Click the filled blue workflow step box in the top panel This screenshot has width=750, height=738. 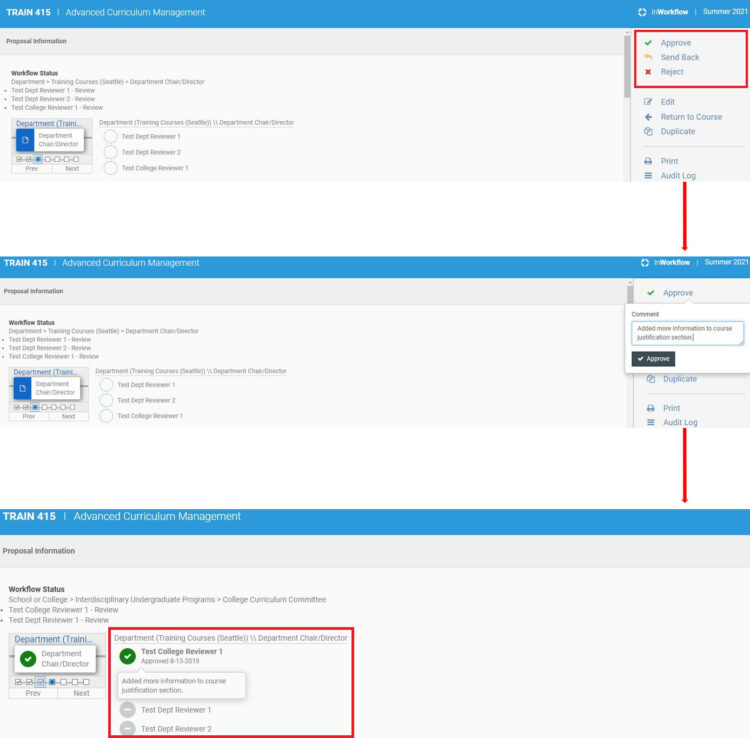tap(38, 159)
